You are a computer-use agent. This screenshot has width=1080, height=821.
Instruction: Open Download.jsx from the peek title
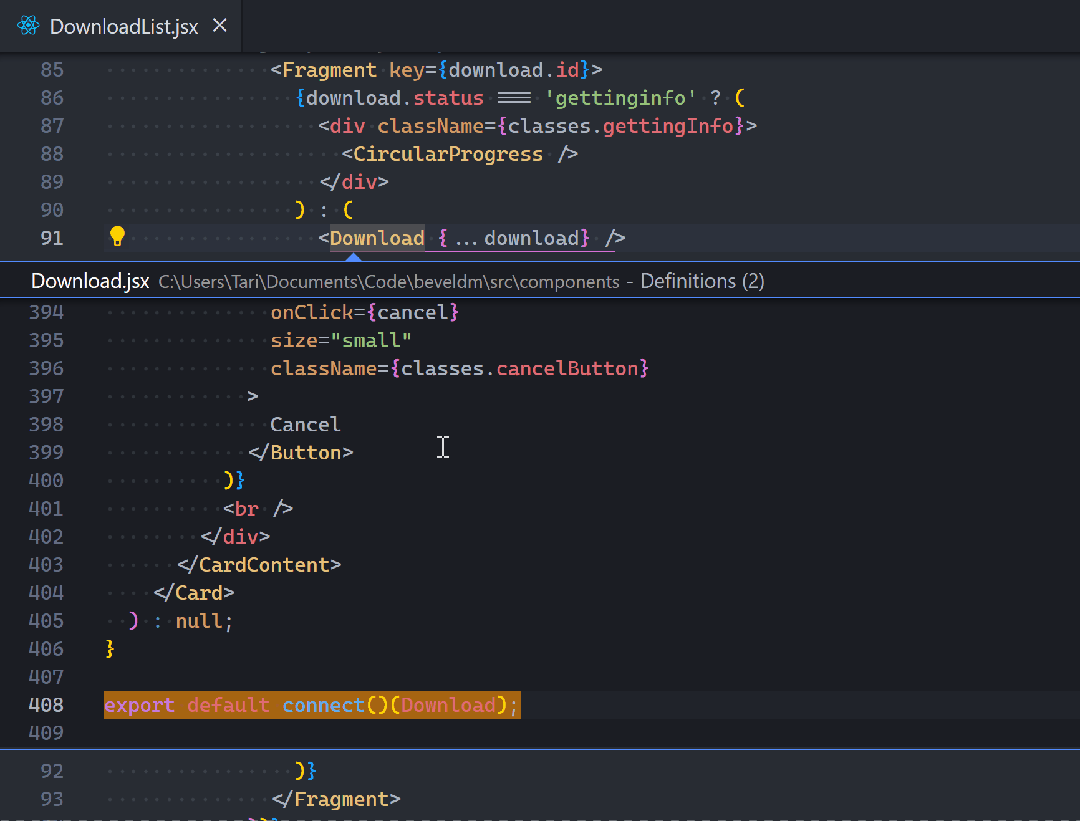90,281
